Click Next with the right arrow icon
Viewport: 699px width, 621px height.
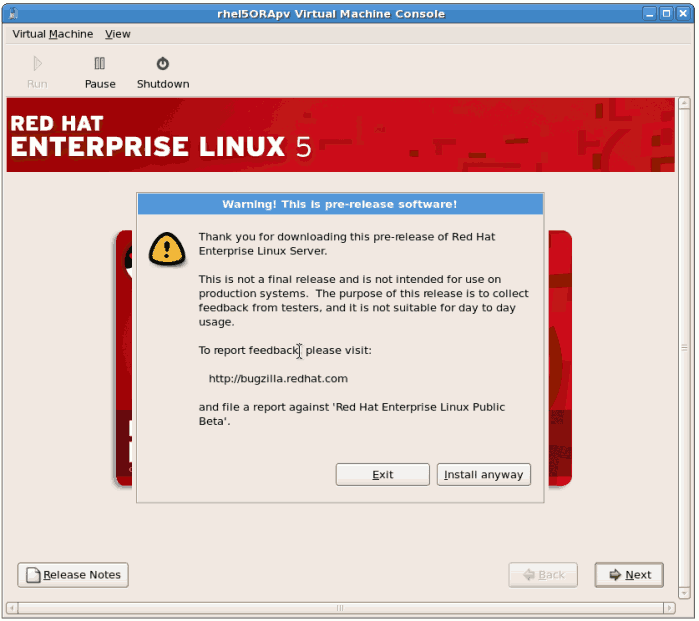click(x=628, y=575)
